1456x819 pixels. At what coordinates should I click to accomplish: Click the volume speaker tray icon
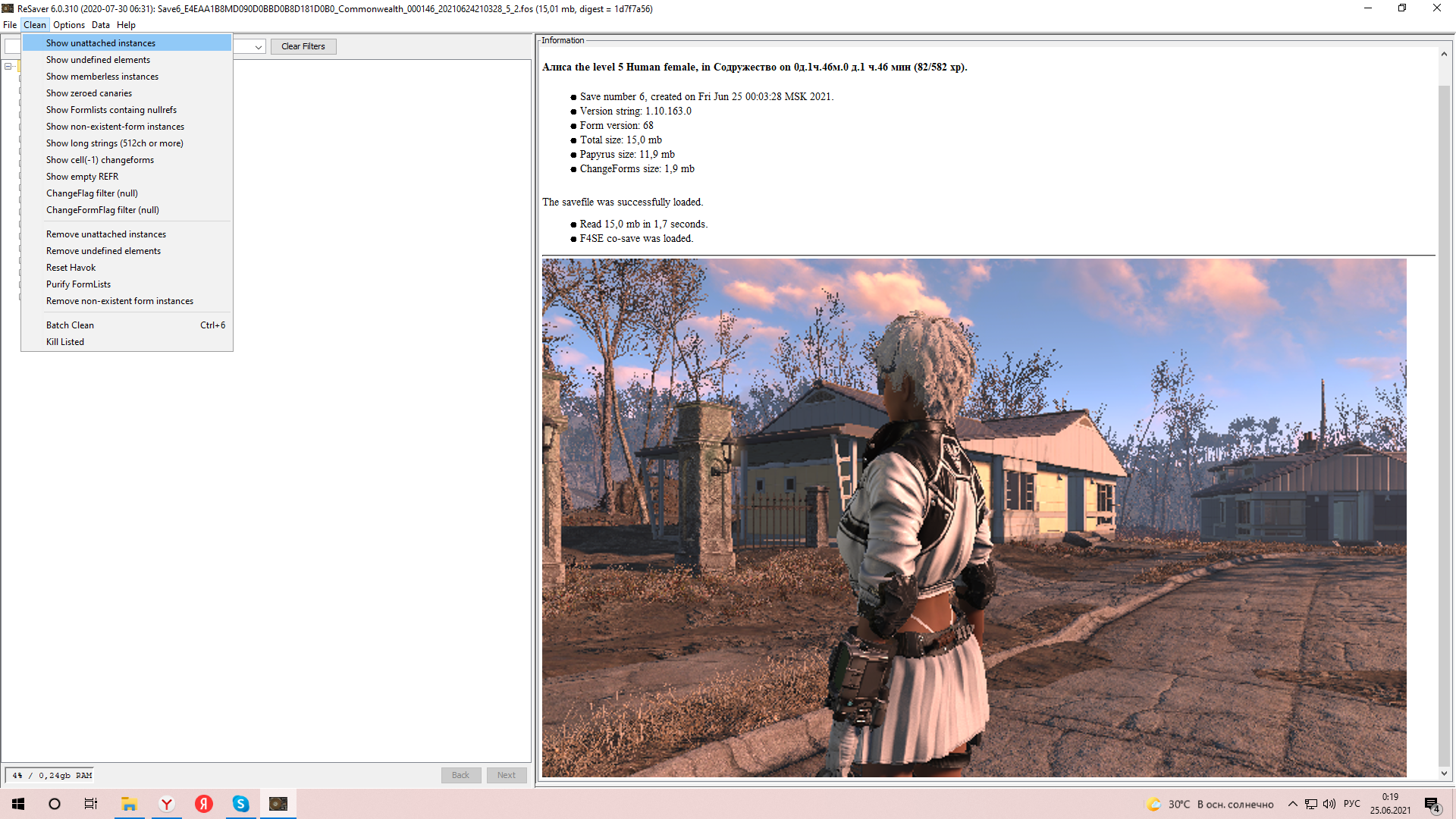[x=1329, y=804]
